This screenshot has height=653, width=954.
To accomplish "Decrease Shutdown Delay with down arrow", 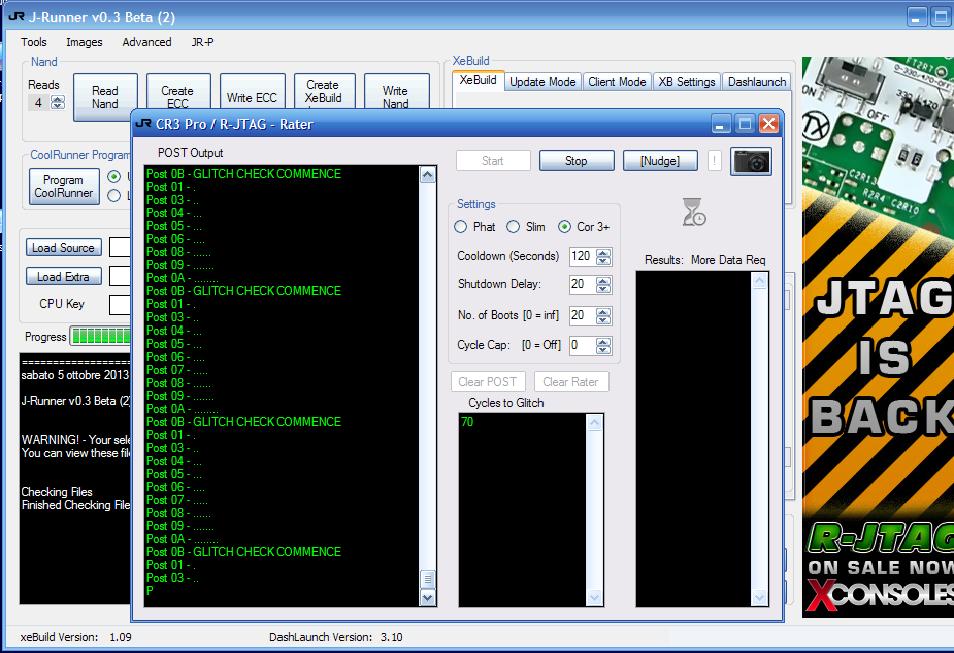I will pos(604,288).
